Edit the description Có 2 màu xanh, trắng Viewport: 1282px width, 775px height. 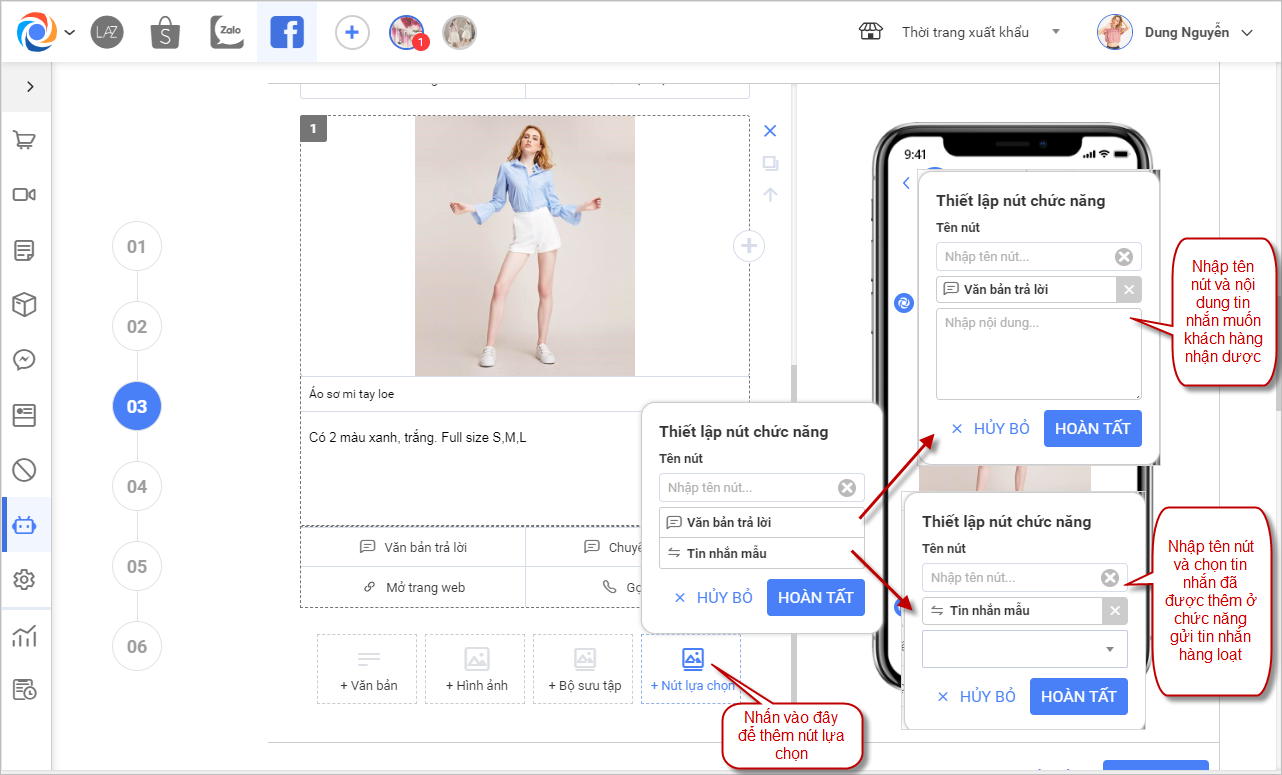472,468
